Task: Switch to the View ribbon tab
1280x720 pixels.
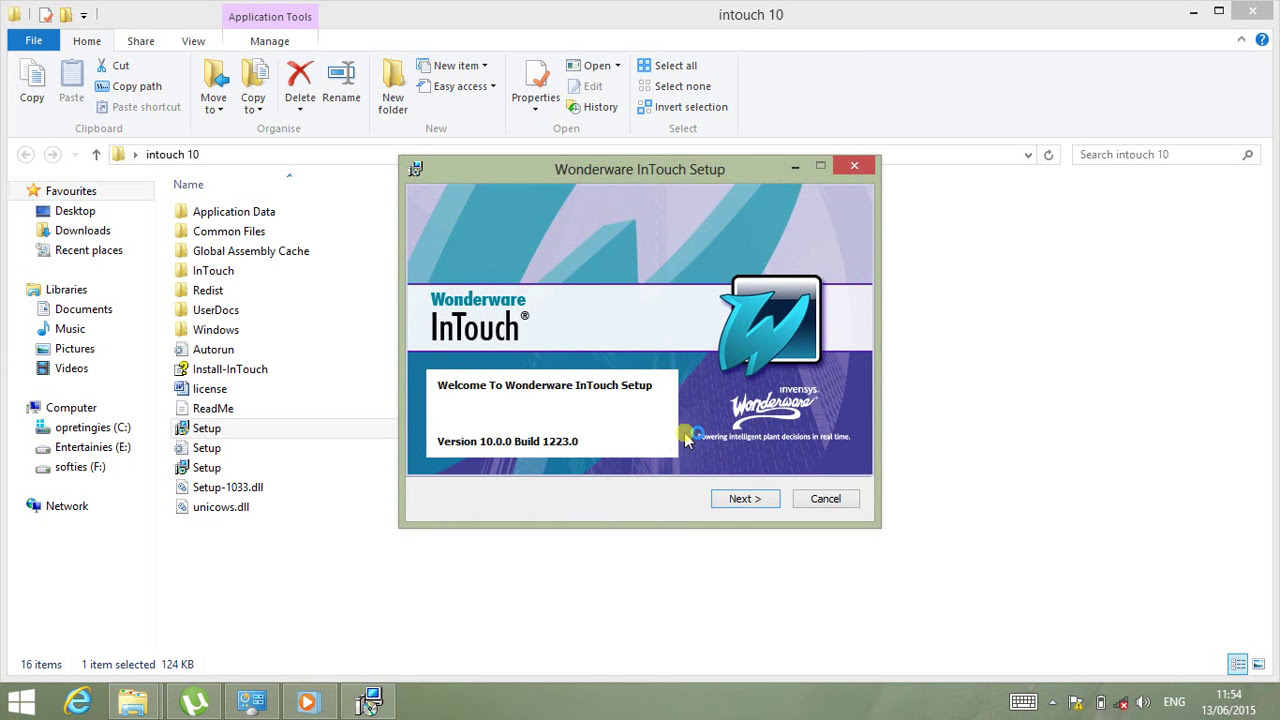Action: coord(193,41)
